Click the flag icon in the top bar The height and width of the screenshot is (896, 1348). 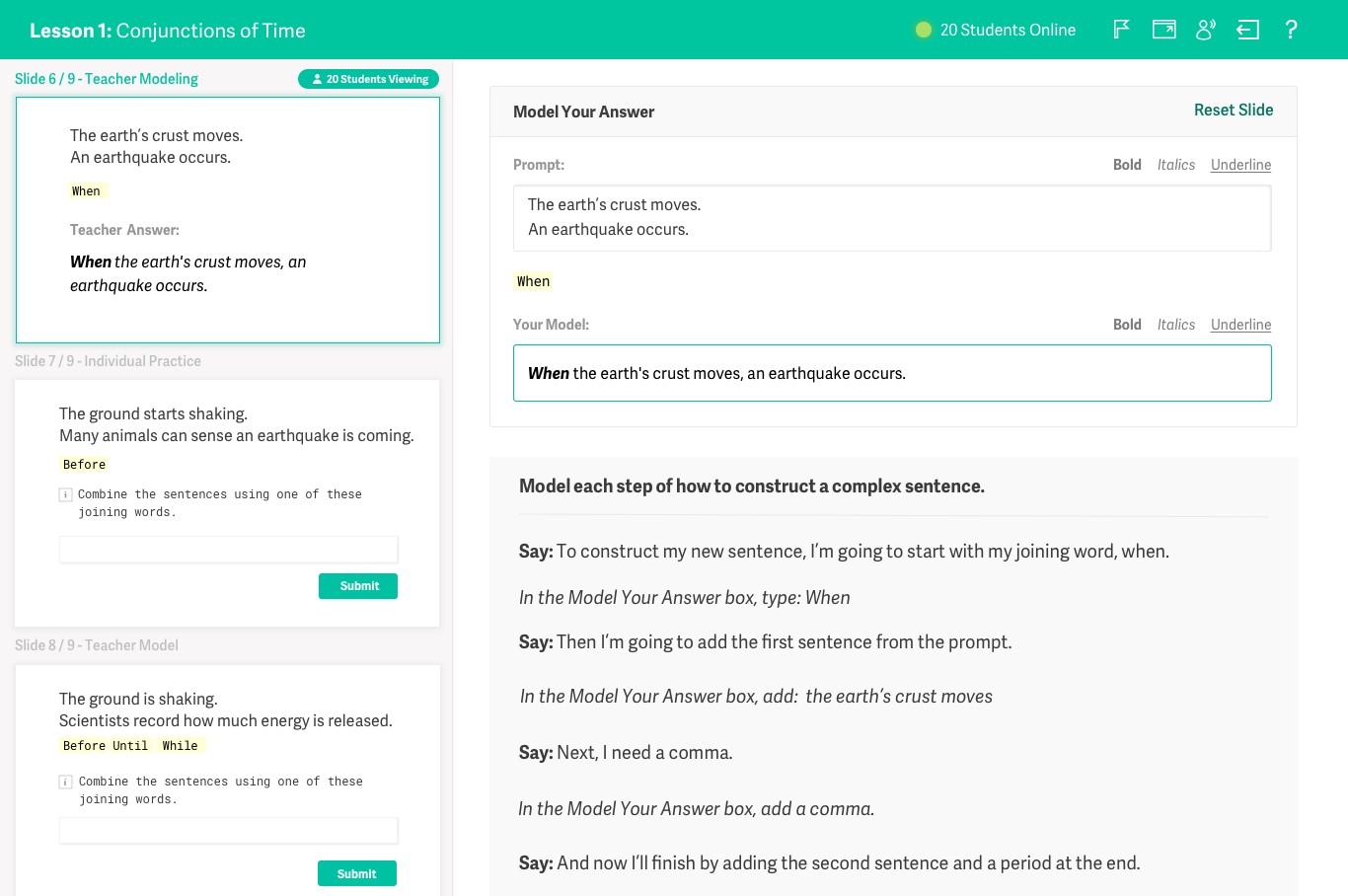1121,30
